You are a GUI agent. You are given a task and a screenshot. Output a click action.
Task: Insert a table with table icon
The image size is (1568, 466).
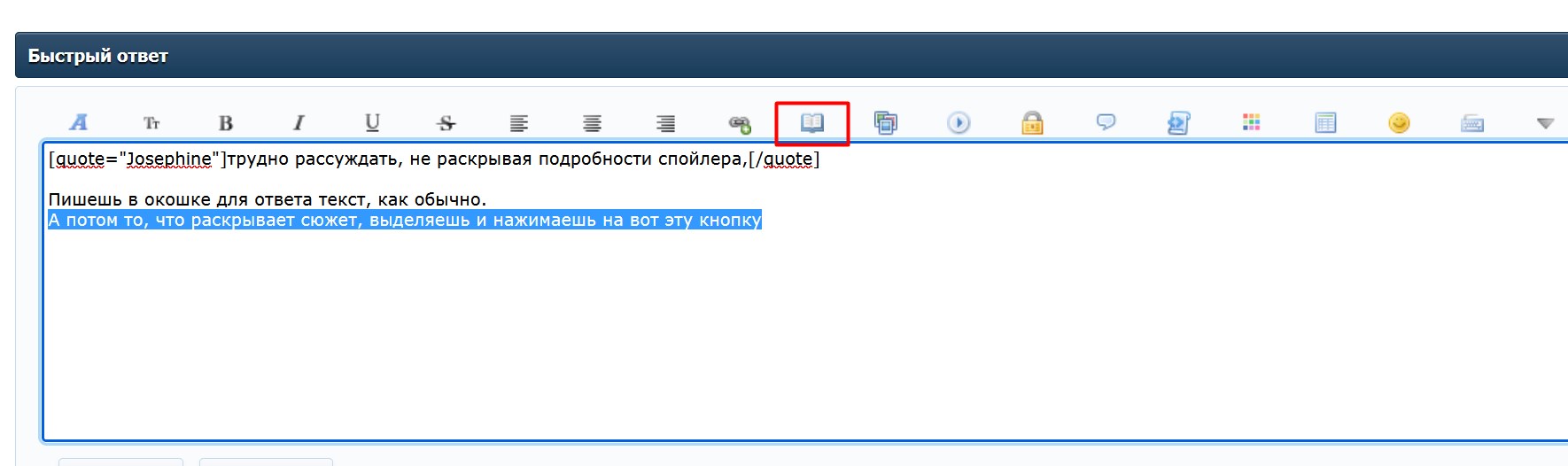pos(1325,122)
